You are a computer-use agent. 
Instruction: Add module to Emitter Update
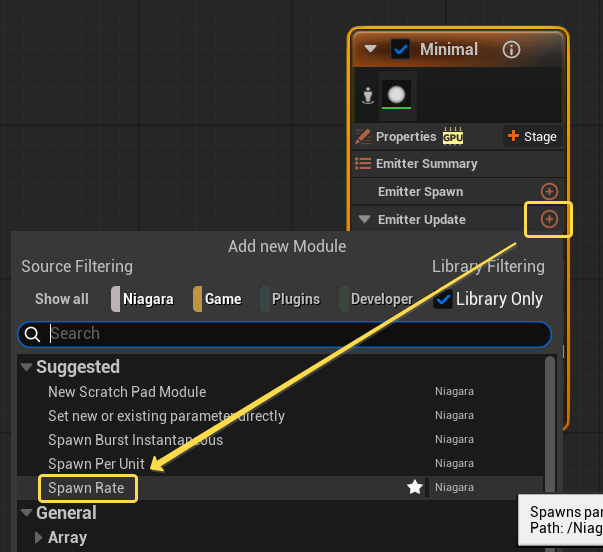[x=549, y=219]
